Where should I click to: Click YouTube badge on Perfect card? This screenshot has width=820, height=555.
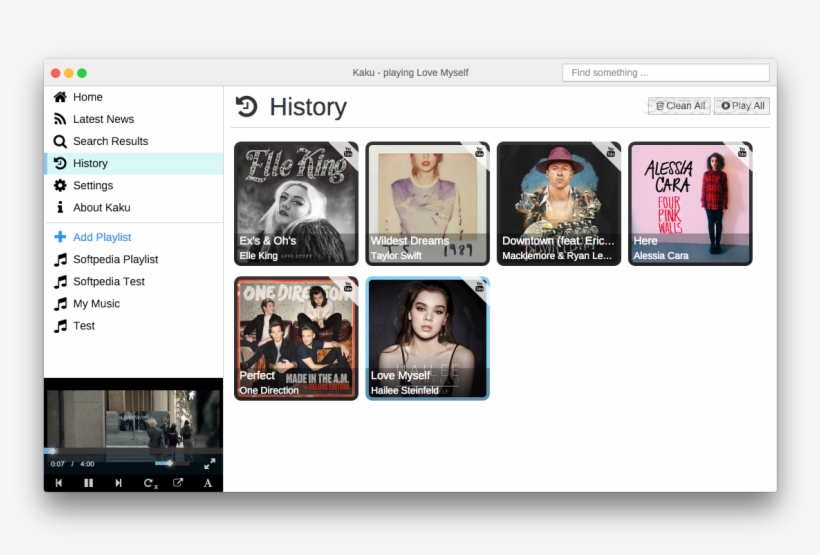click(348, 287)
